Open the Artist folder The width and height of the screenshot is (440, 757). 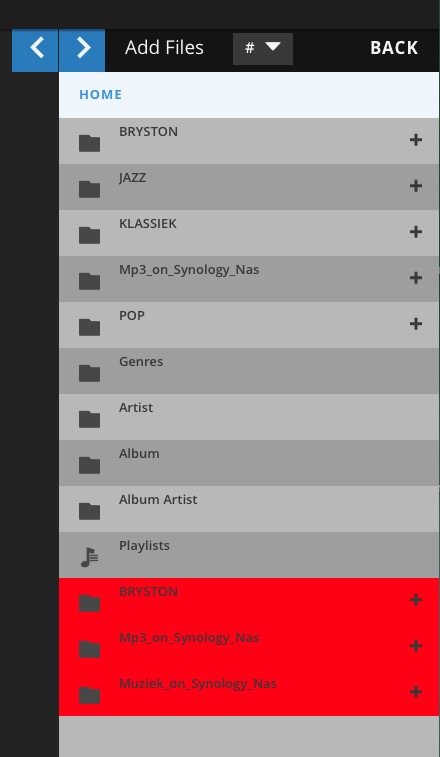click(x=249, y=417)
